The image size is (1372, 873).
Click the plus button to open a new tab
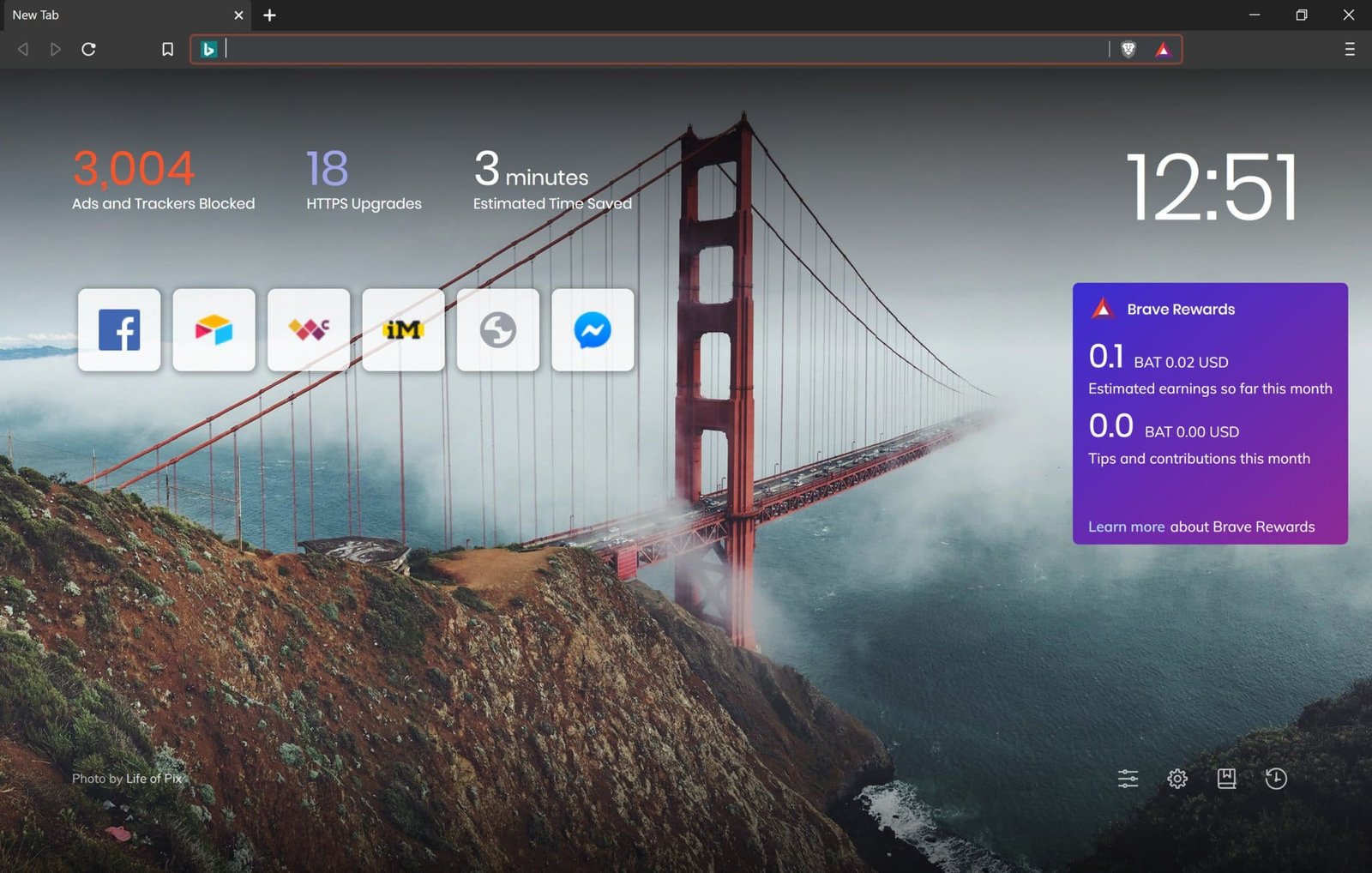click(x=270, y=15)
